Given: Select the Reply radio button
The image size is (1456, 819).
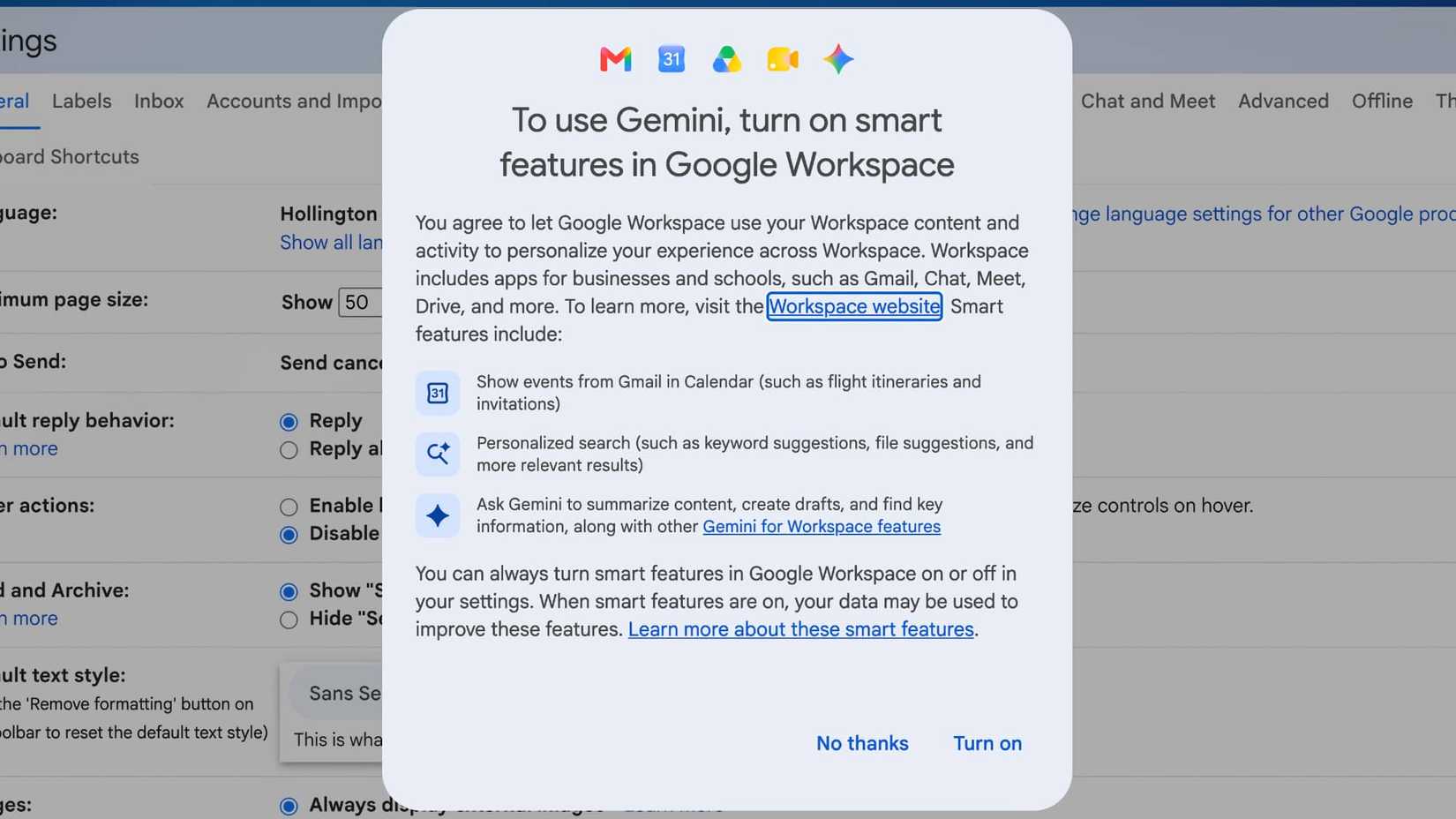Looking at the screenshot, I should 289,422.
